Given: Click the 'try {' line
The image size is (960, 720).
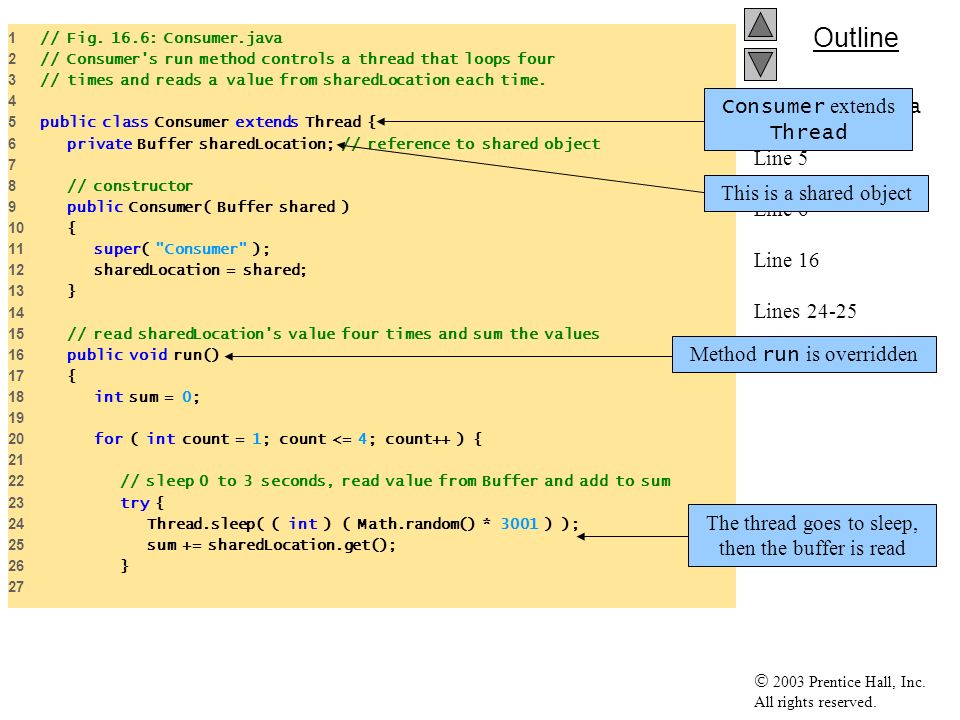Looking at the screenshot, I should [142, 503].
